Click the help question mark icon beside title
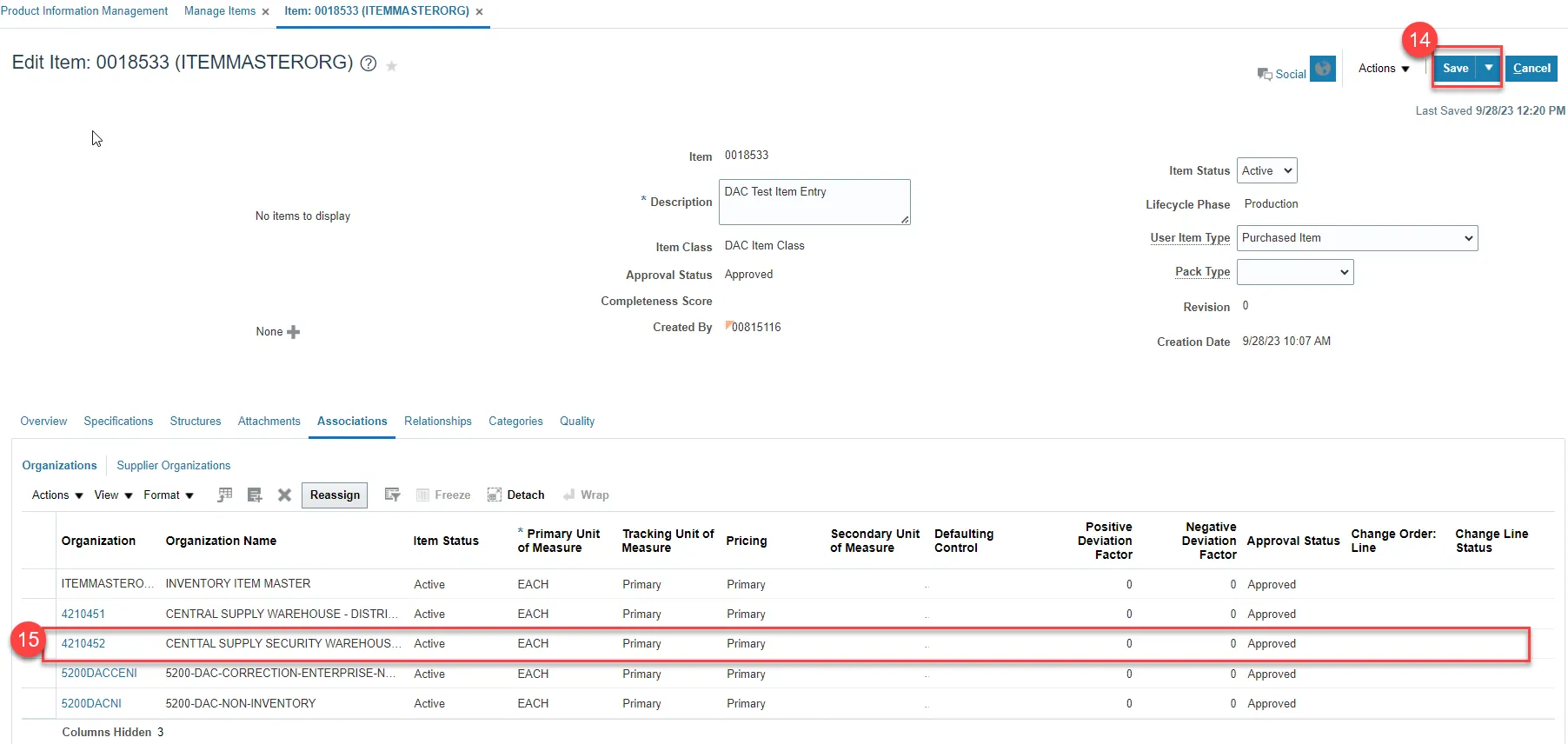The width and height of the screenshot is (1568, 744). 369,64
